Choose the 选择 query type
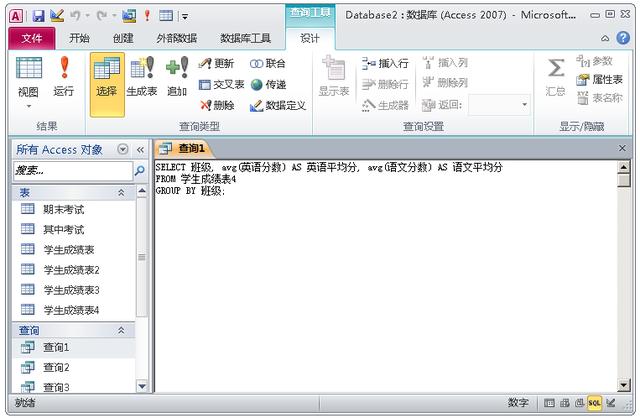This screenshot has height=418, width=640. (107, 84)
